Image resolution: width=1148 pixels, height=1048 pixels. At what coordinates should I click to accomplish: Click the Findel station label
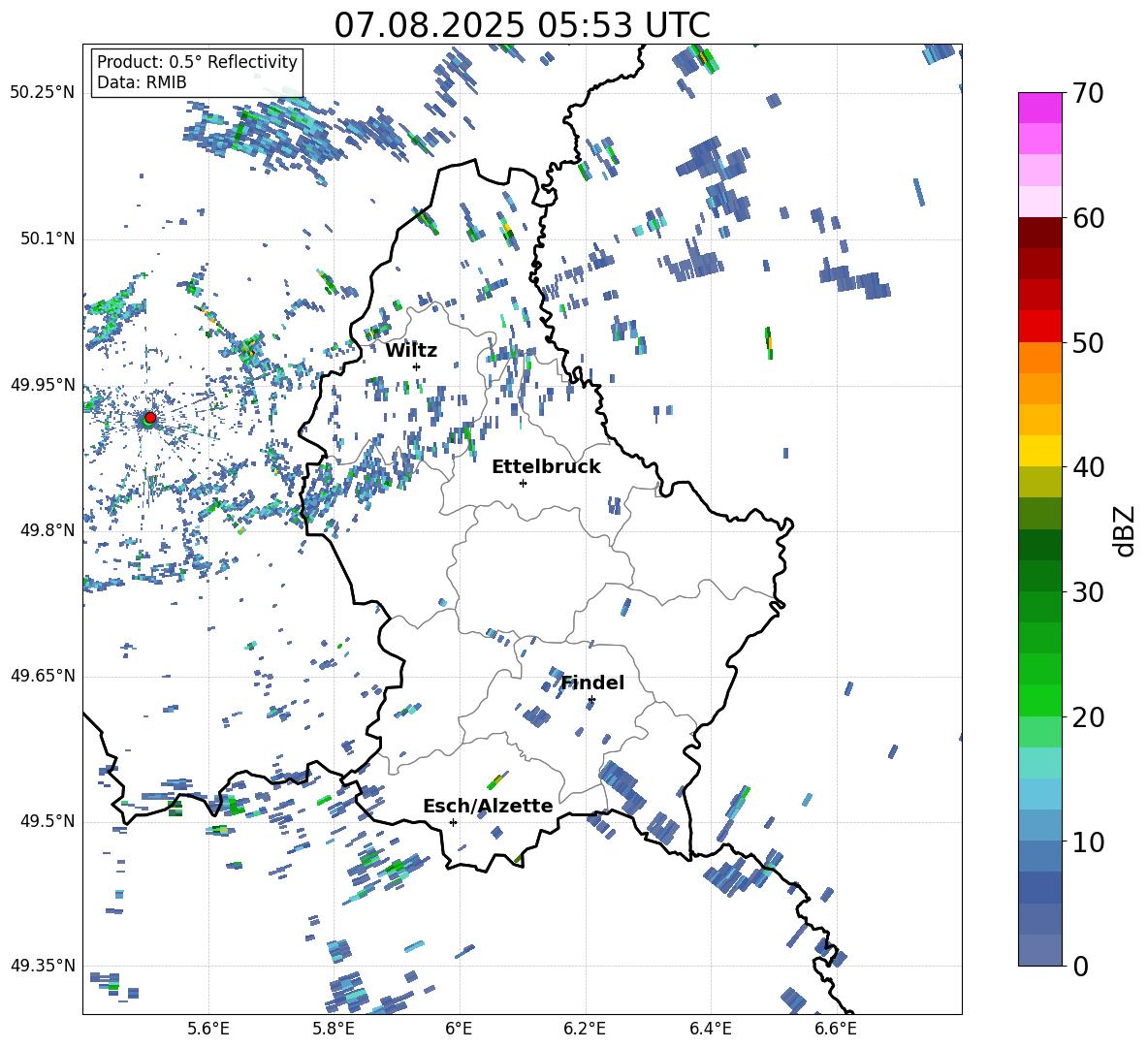(592, 683)
